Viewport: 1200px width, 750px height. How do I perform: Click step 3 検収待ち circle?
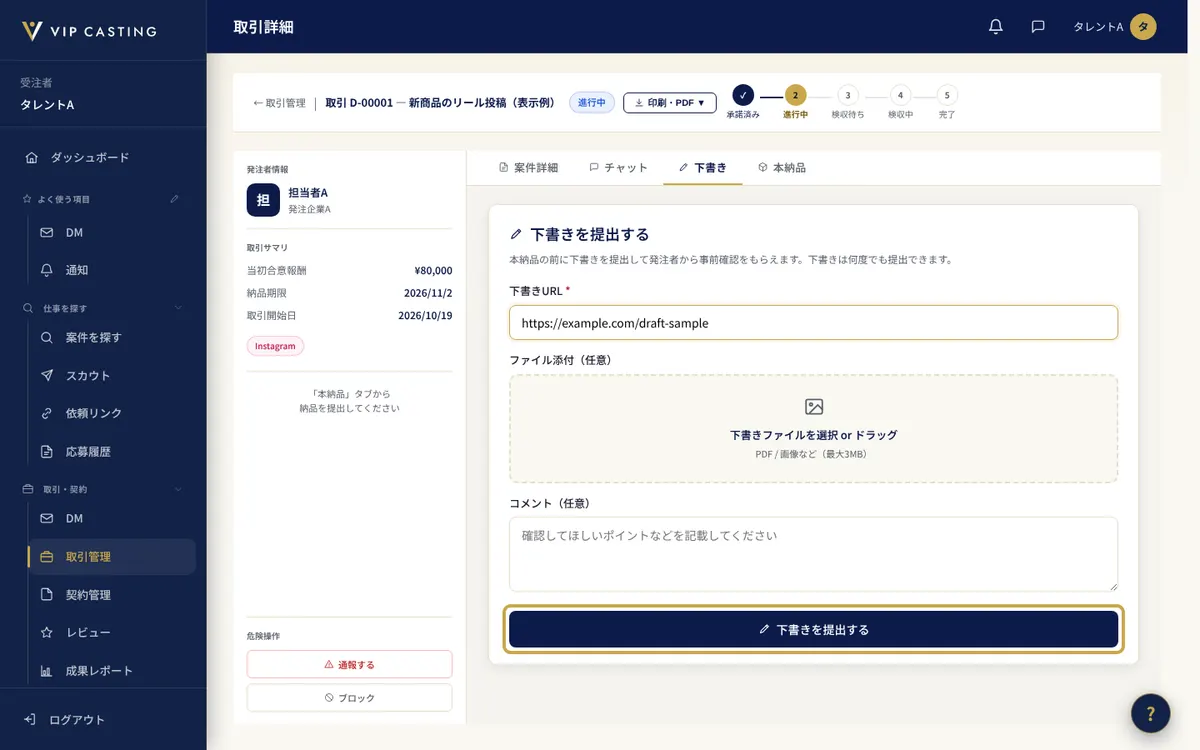coord(848,95)
